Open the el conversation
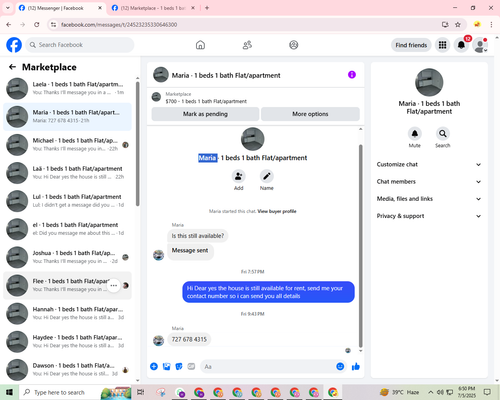This screenshot has width=500, height=400. pos(68,229)
